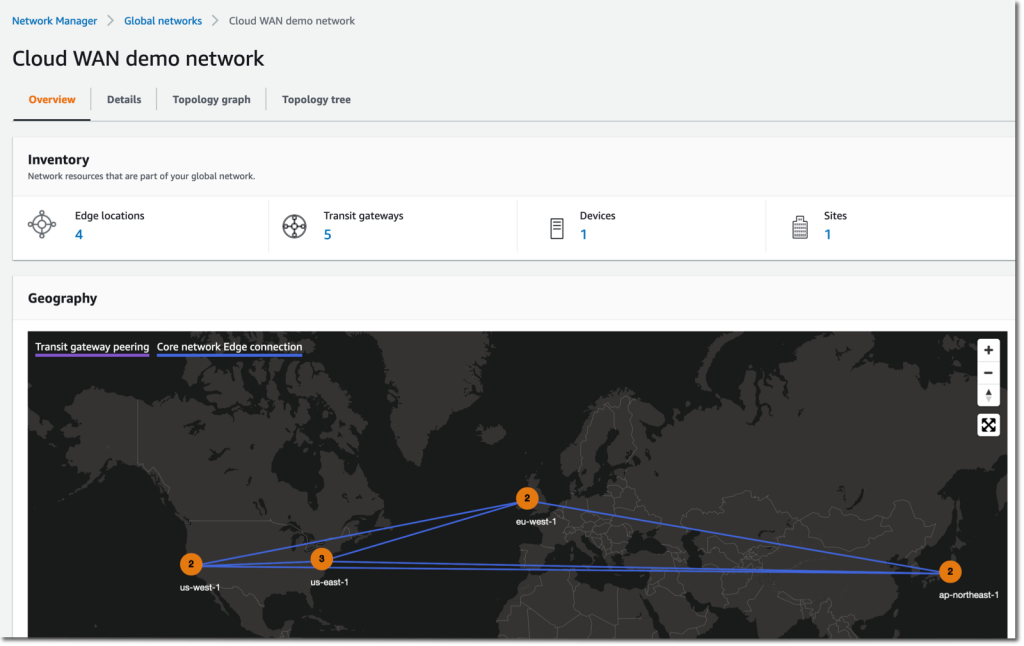Toggle the Core network Edge connection layer
1024x646 pixels.
tap(228, 347)
